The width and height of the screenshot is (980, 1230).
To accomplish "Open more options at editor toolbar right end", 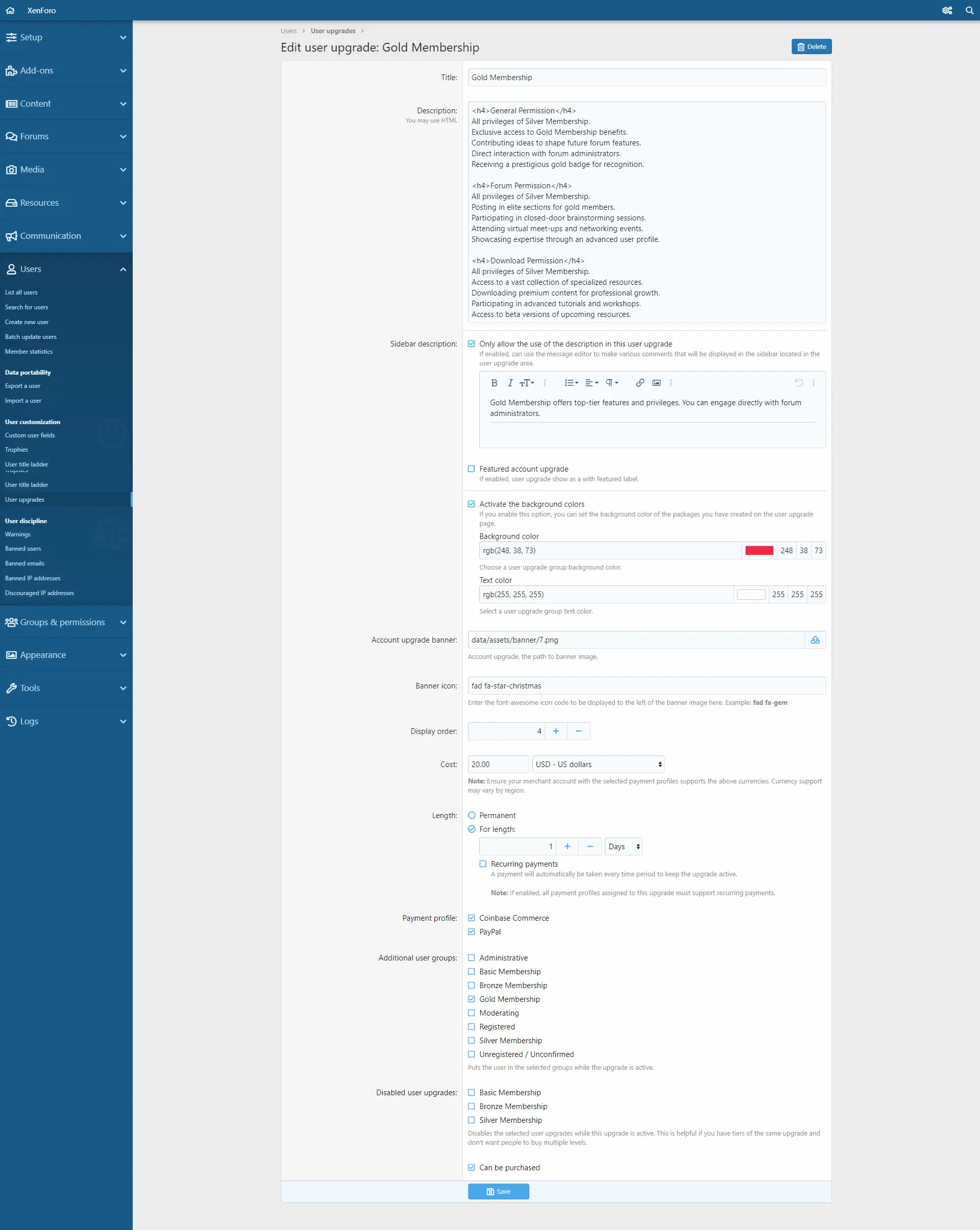I will [x=814, y=383].
